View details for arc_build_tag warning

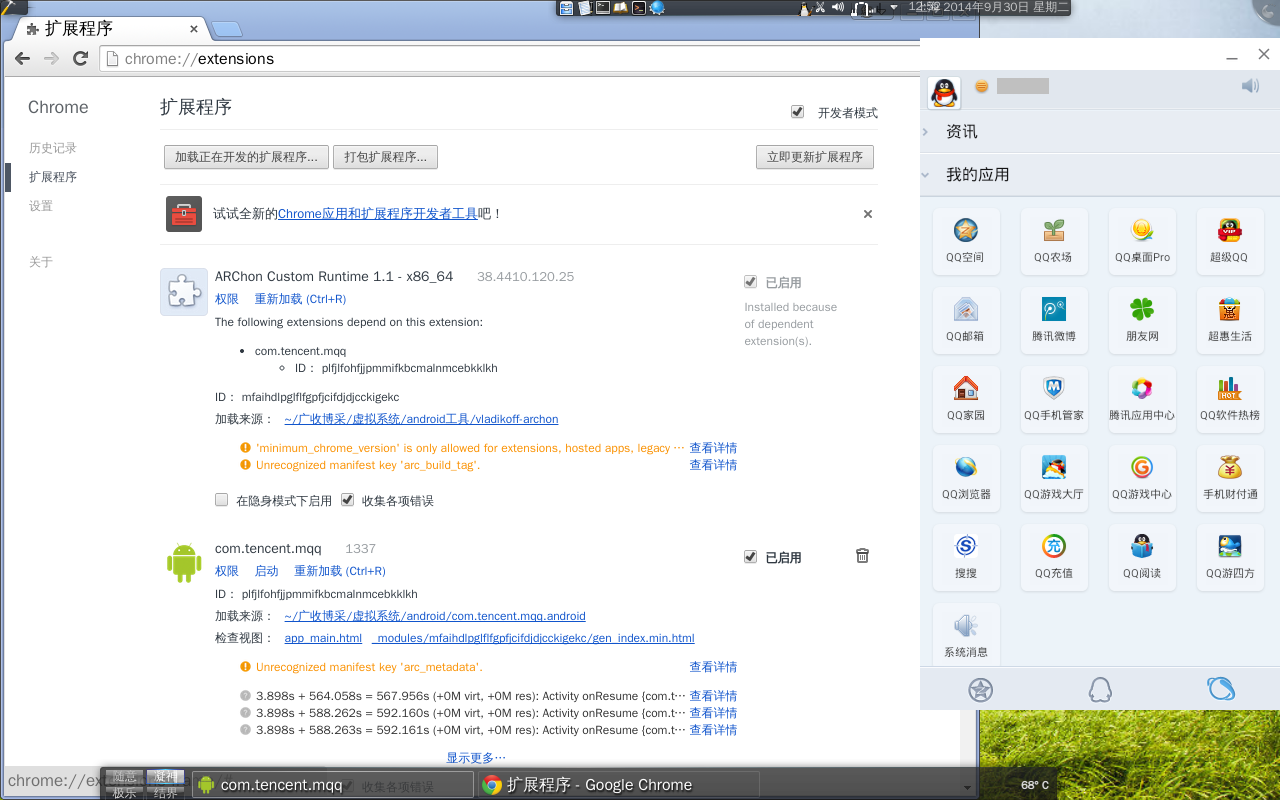coord(713,465)
